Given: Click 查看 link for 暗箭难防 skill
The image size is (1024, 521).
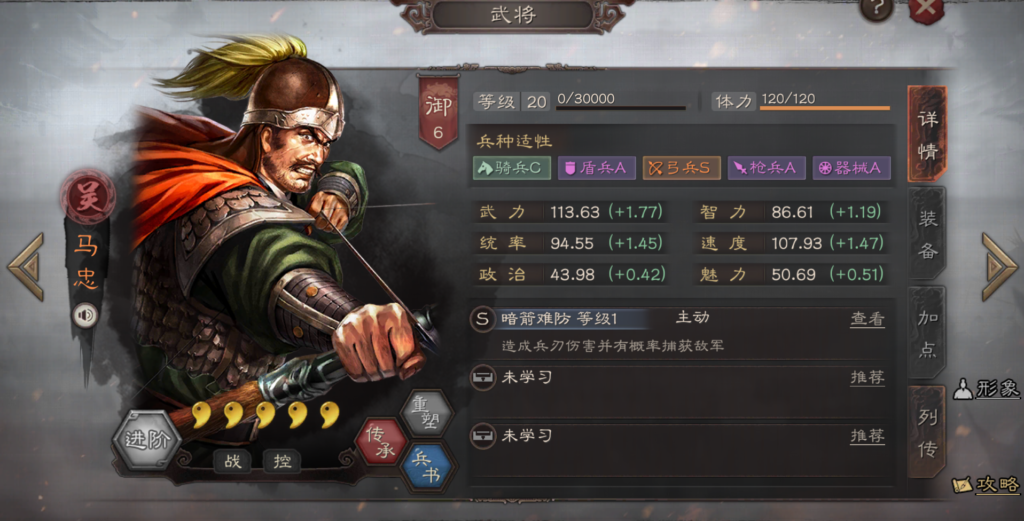Looking at the screenshot, I should click(x=867, y=319).
